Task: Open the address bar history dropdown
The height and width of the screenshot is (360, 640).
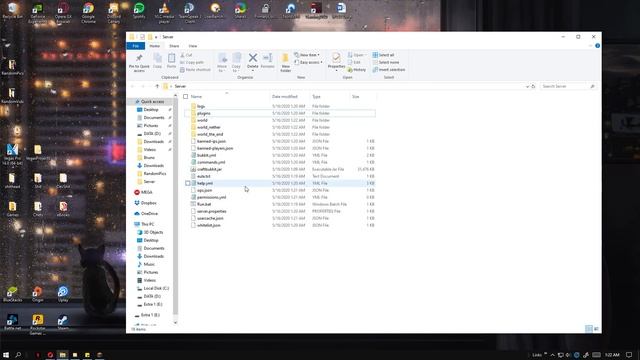Action: click(x=527, y=87)
